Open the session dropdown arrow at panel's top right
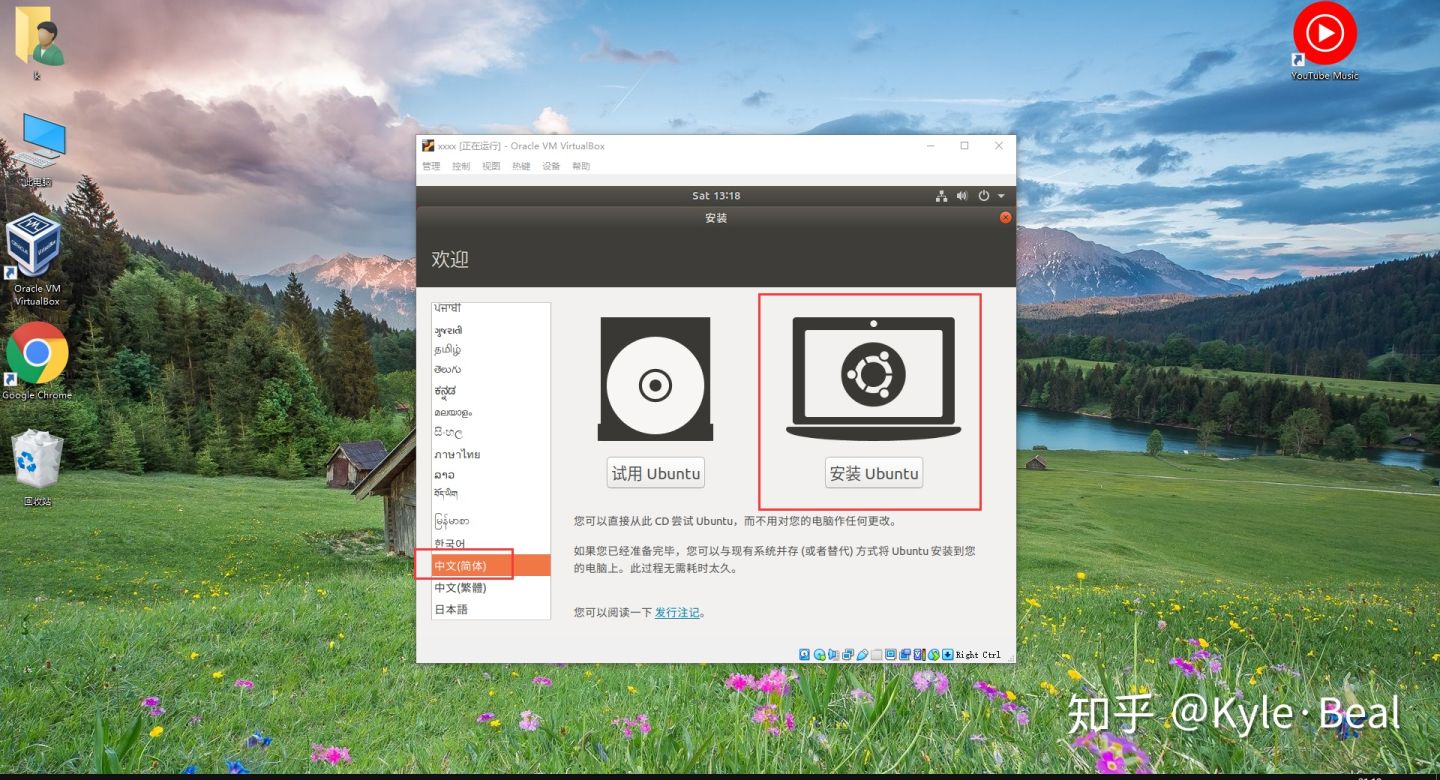The height and width of the screenshot is (780, 1440). [x=999, y=196]
